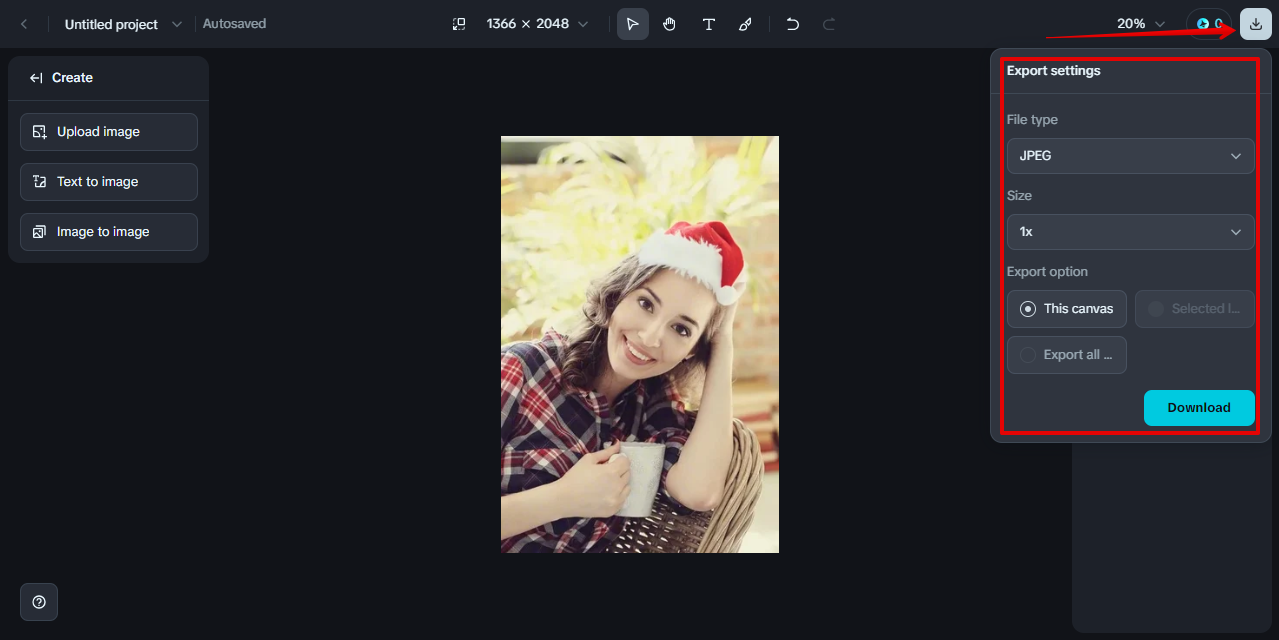Activate the Hand pan tool
The image size is (1279, 640).
click(x=670, y=24)
